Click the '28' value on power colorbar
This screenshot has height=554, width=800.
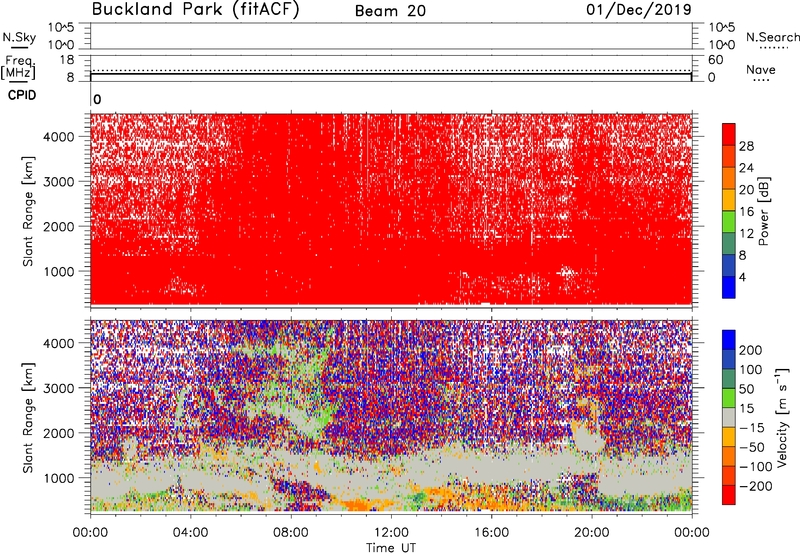pos(746,146)
